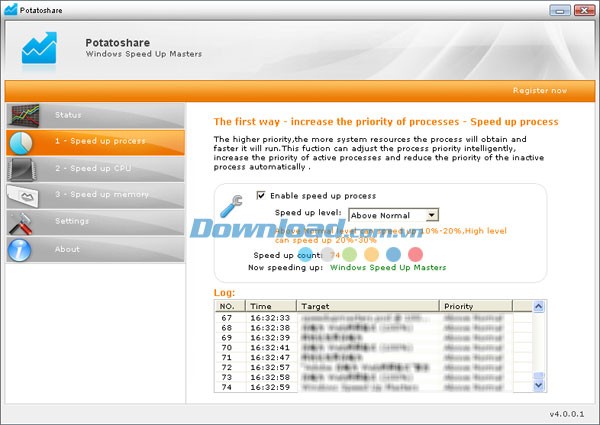Click the Priority column header
The height and width of the screenshot is (425, 600).
click(x=476, y=306)
